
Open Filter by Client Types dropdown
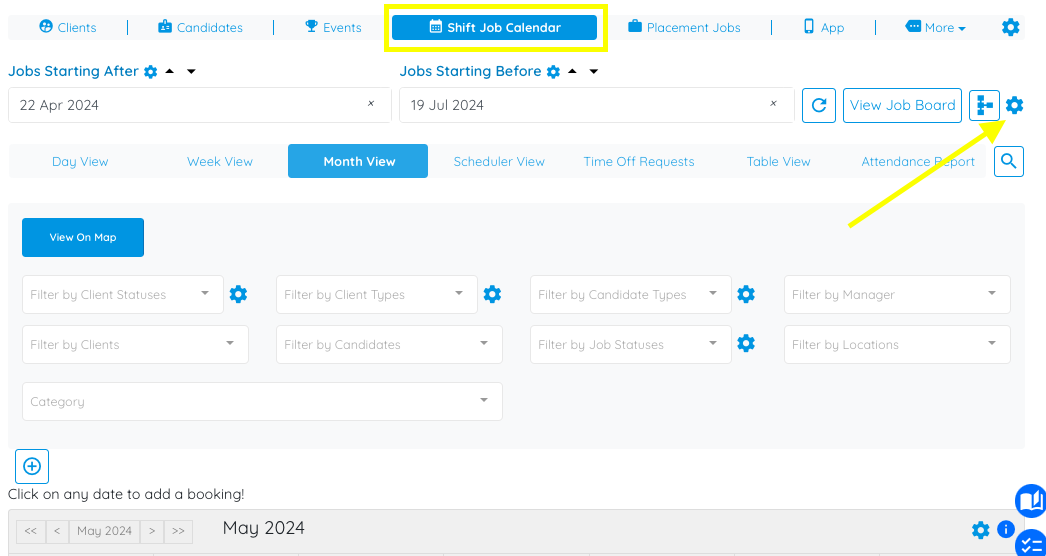(377, 294)
